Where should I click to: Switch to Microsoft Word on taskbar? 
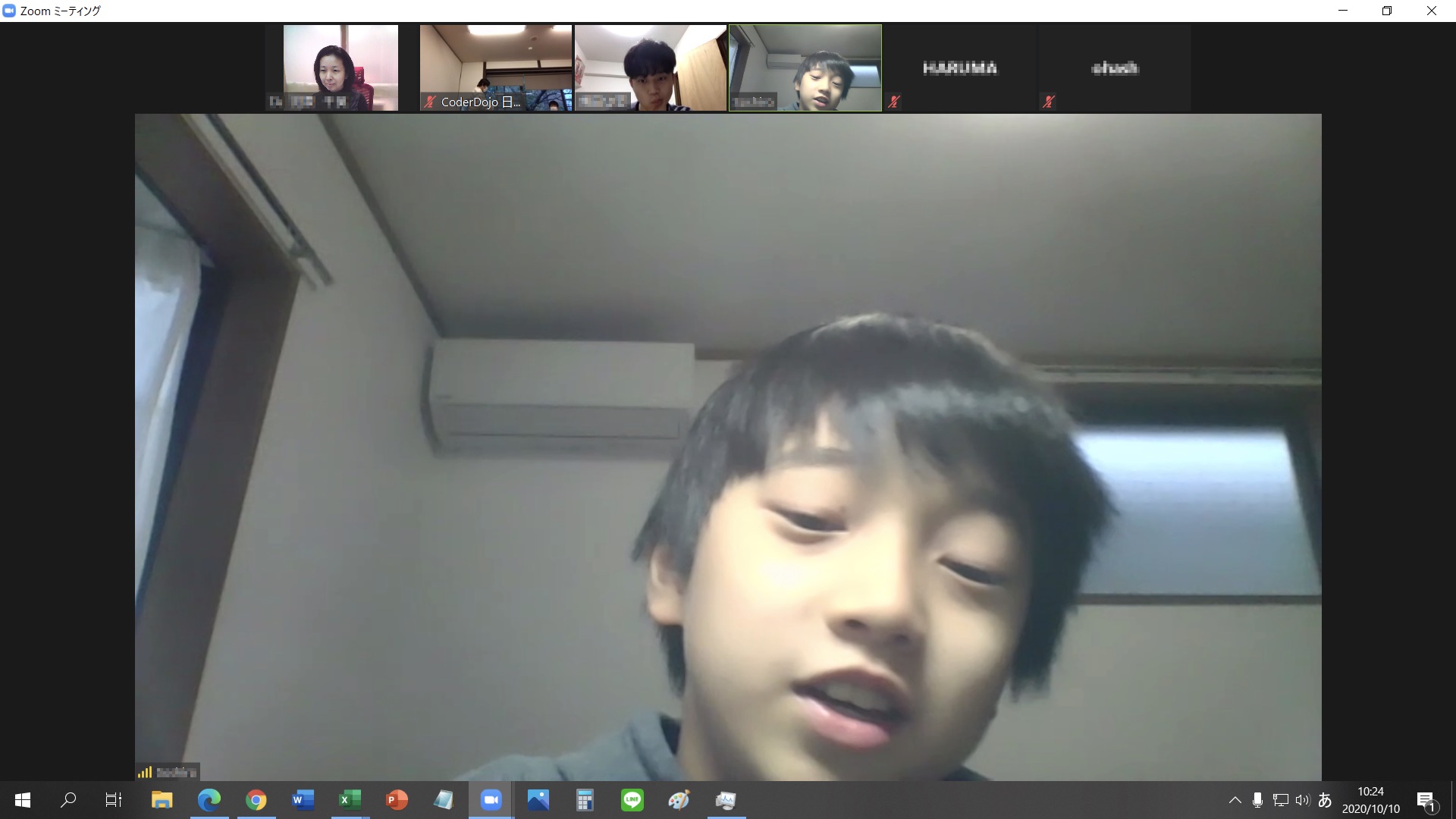(x=303, y=800)
